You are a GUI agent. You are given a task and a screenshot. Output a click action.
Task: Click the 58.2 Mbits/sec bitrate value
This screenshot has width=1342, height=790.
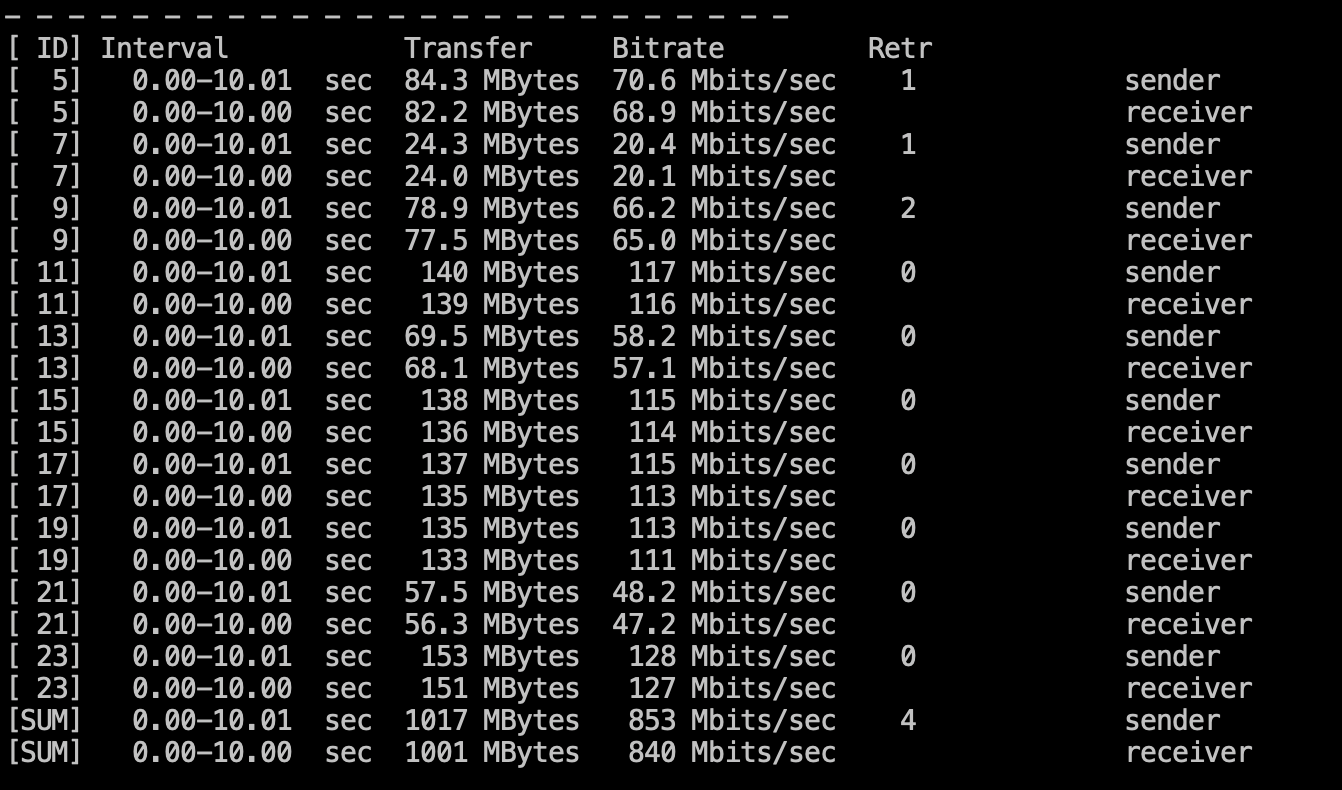coord(723,336)
